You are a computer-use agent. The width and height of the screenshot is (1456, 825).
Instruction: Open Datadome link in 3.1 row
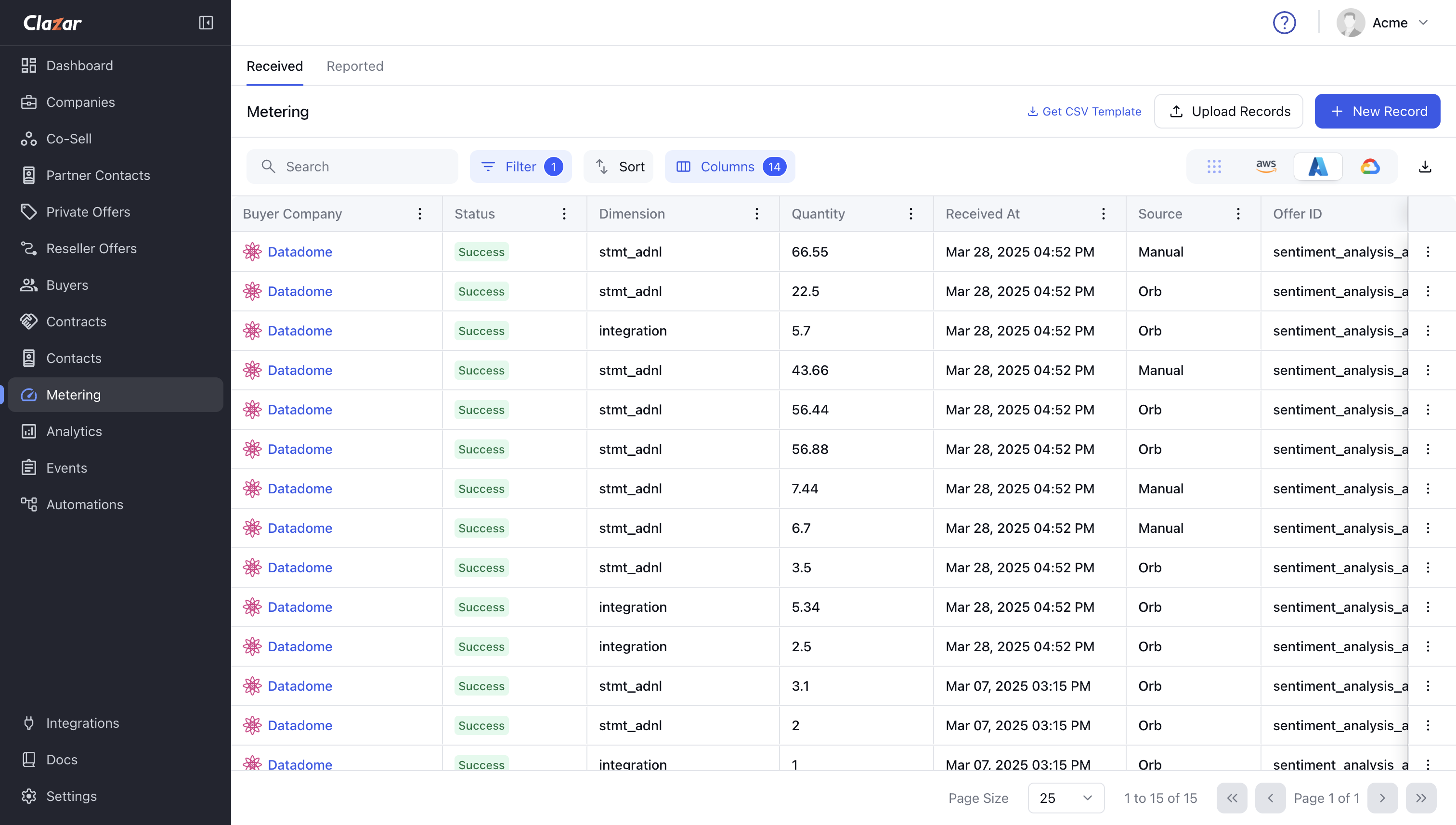[300, 685]
